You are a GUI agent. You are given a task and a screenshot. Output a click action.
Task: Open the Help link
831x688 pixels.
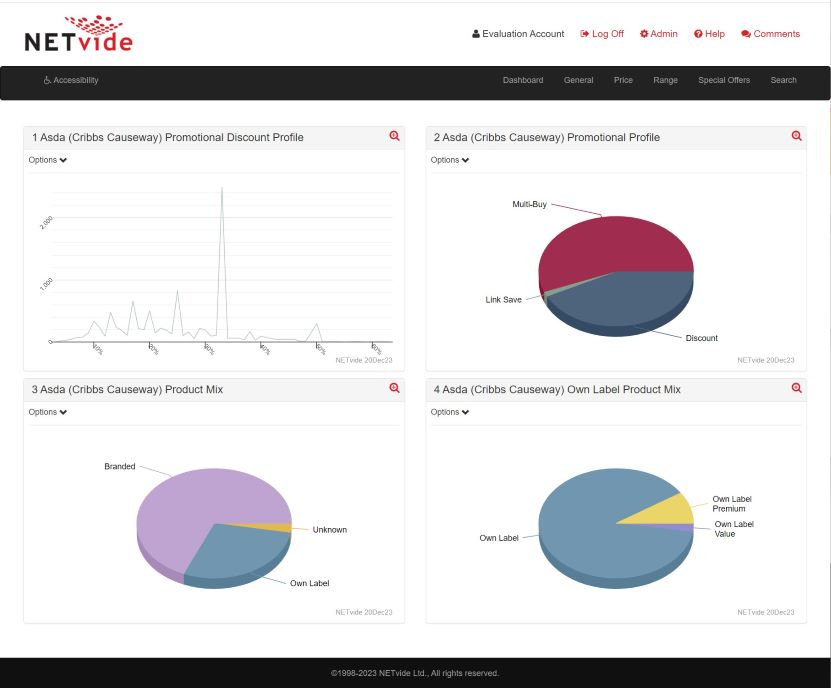click(709, 34)
